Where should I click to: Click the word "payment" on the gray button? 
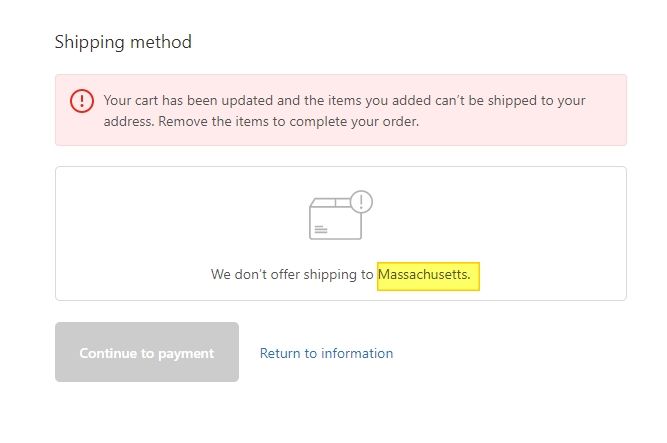184,353
